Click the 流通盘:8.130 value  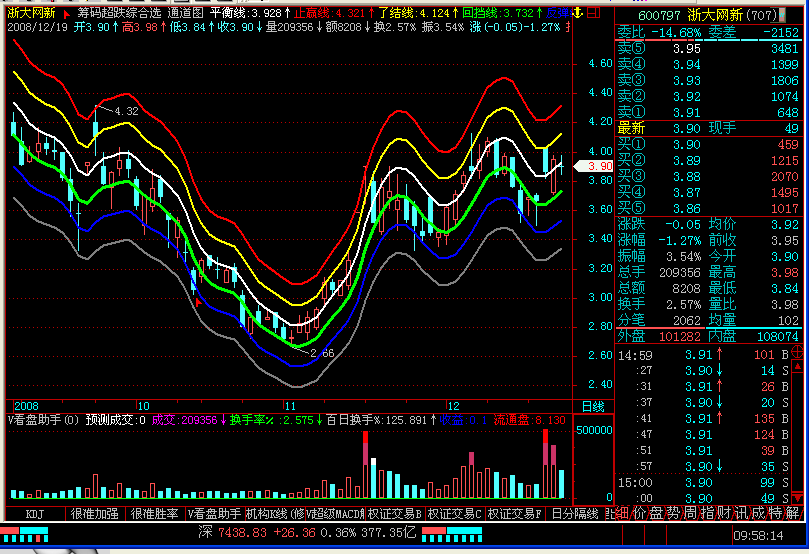530,420
